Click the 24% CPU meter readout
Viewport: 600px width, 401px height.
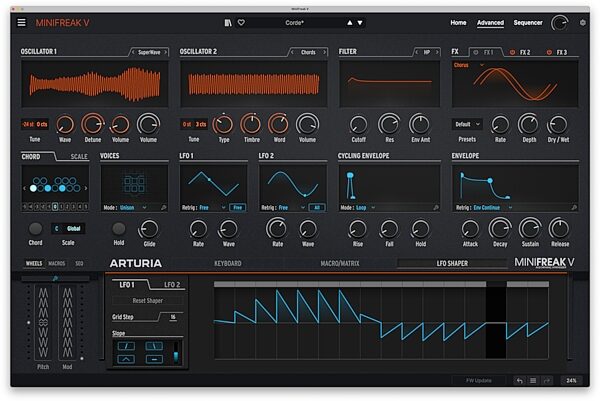coord(571,380)
